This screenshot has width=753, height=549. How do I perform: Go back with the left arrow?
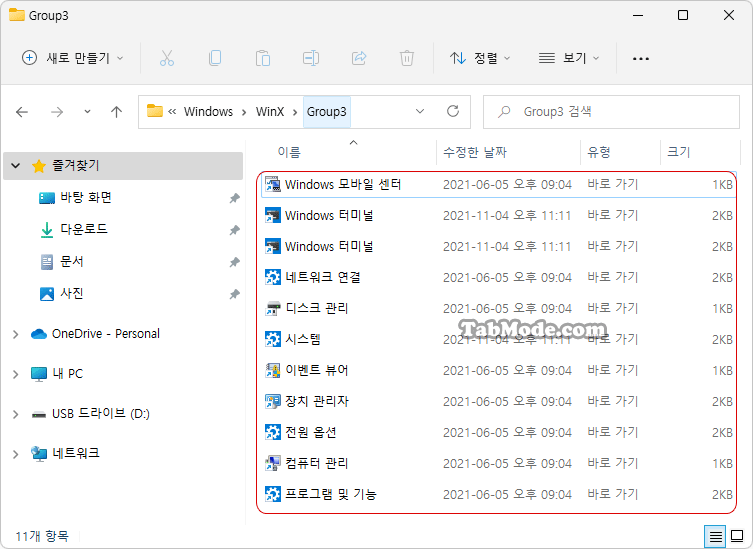(22, 112)
